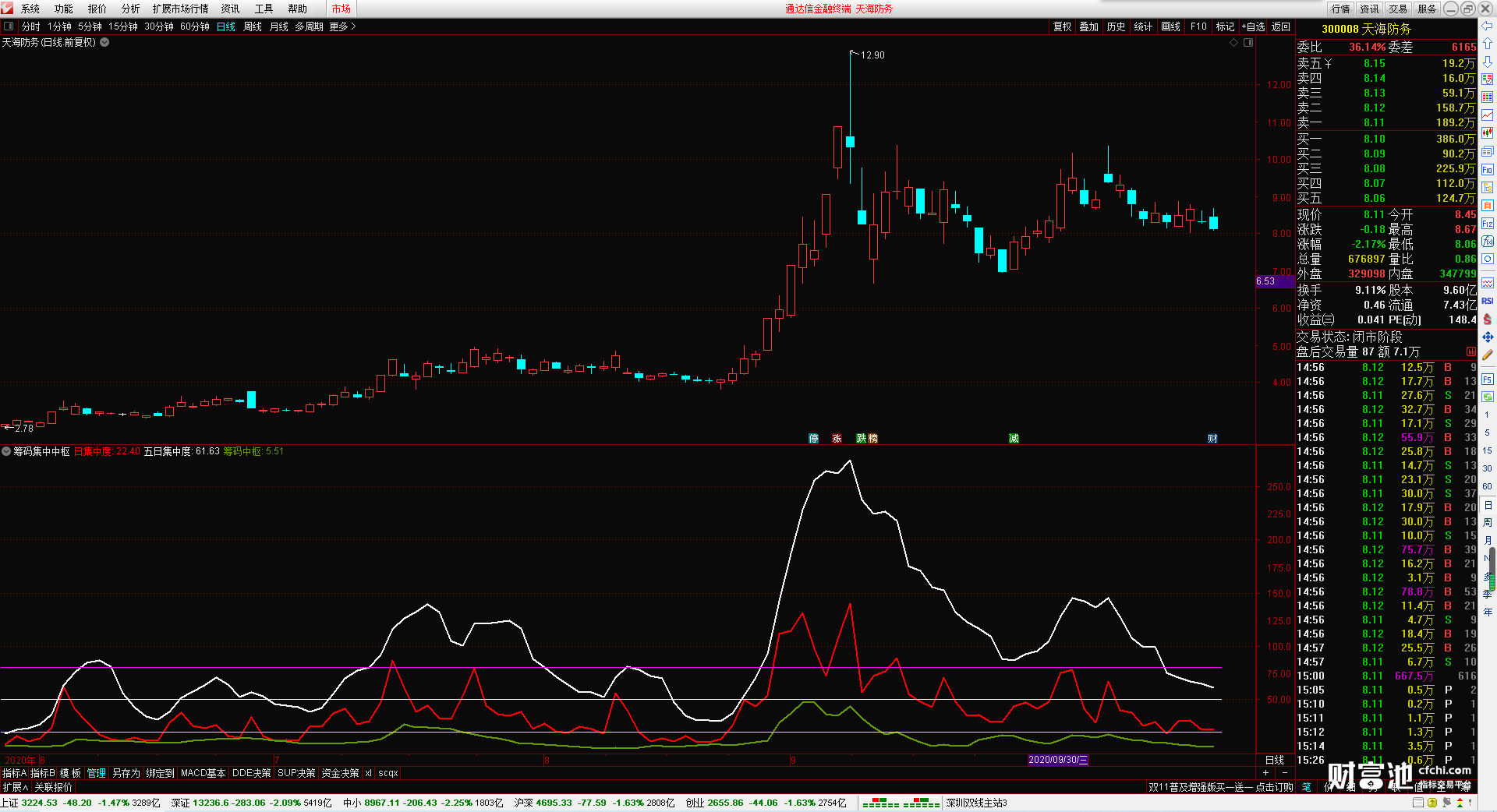This screenshot has height=812, width=1497.
Task: Switch to the 分时 intraday view
Action: coord(31,26)
